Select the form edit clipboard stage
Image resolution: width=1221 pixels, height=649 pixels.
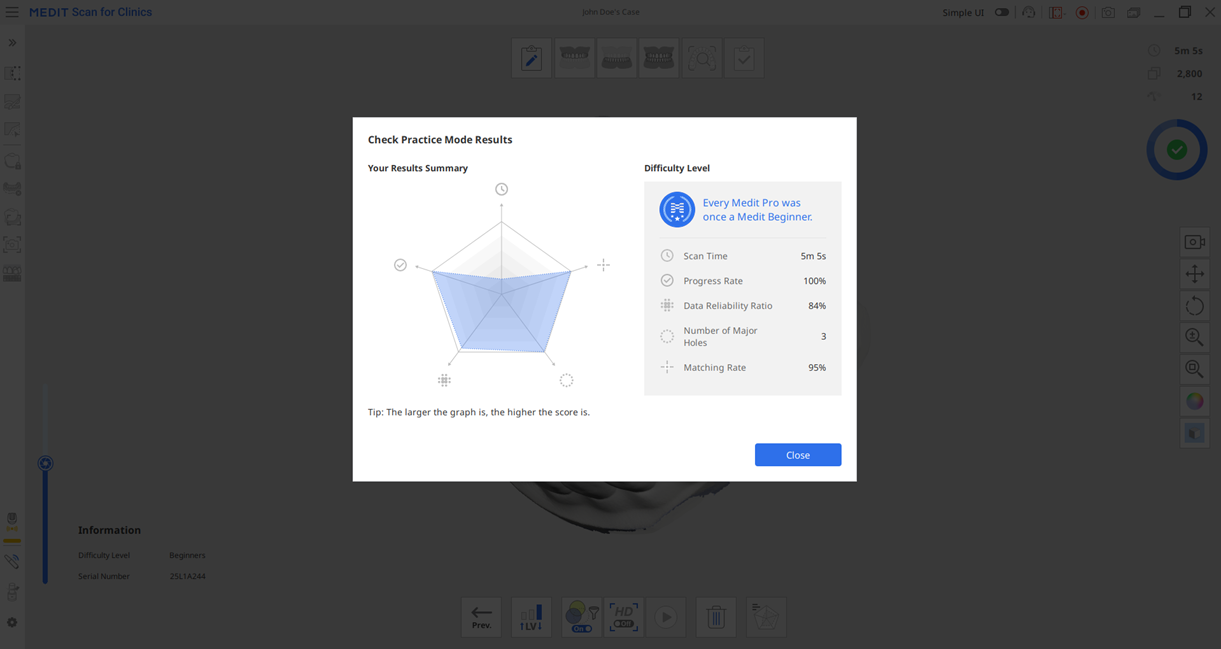531,58
